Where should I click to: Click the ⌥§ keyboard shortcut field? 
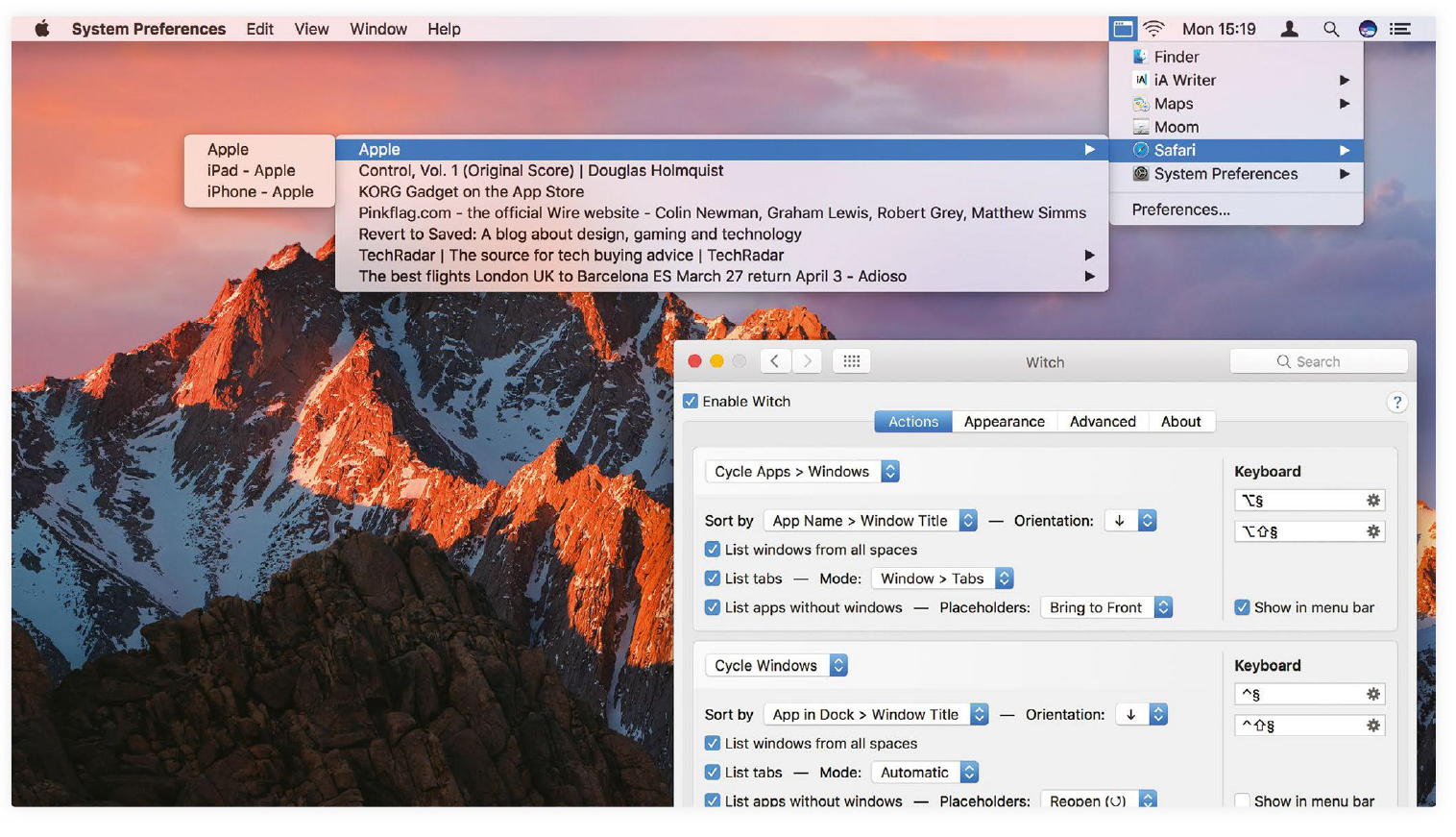1309,500
